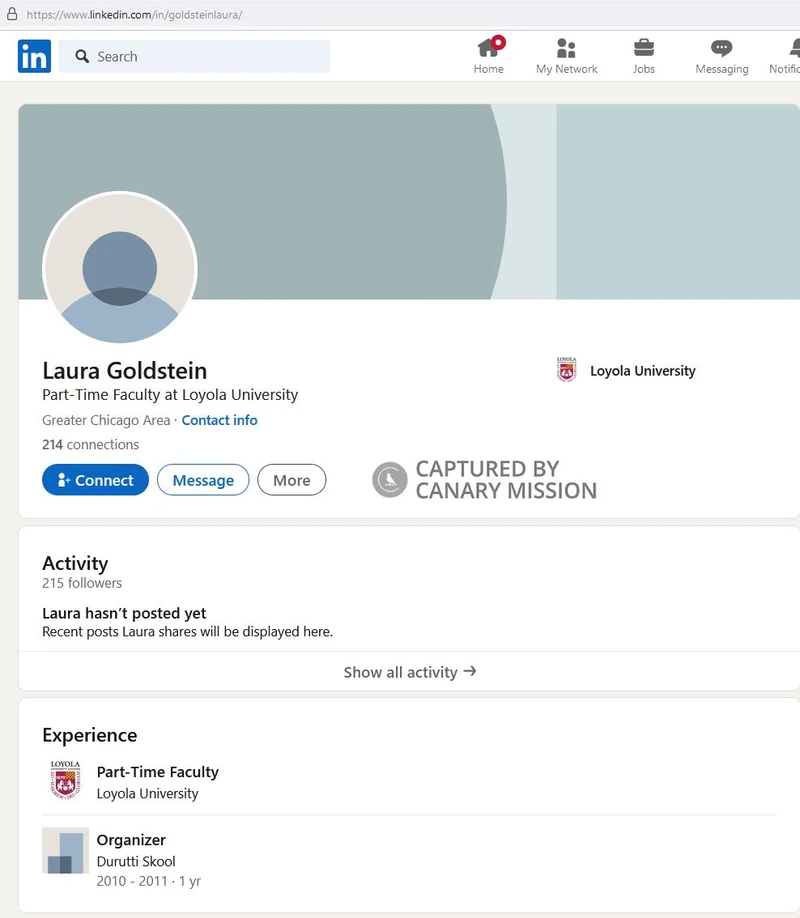This screenshot has width=800, height=918.
Task: Click the Experience section heading
Action: click(90, 735)
